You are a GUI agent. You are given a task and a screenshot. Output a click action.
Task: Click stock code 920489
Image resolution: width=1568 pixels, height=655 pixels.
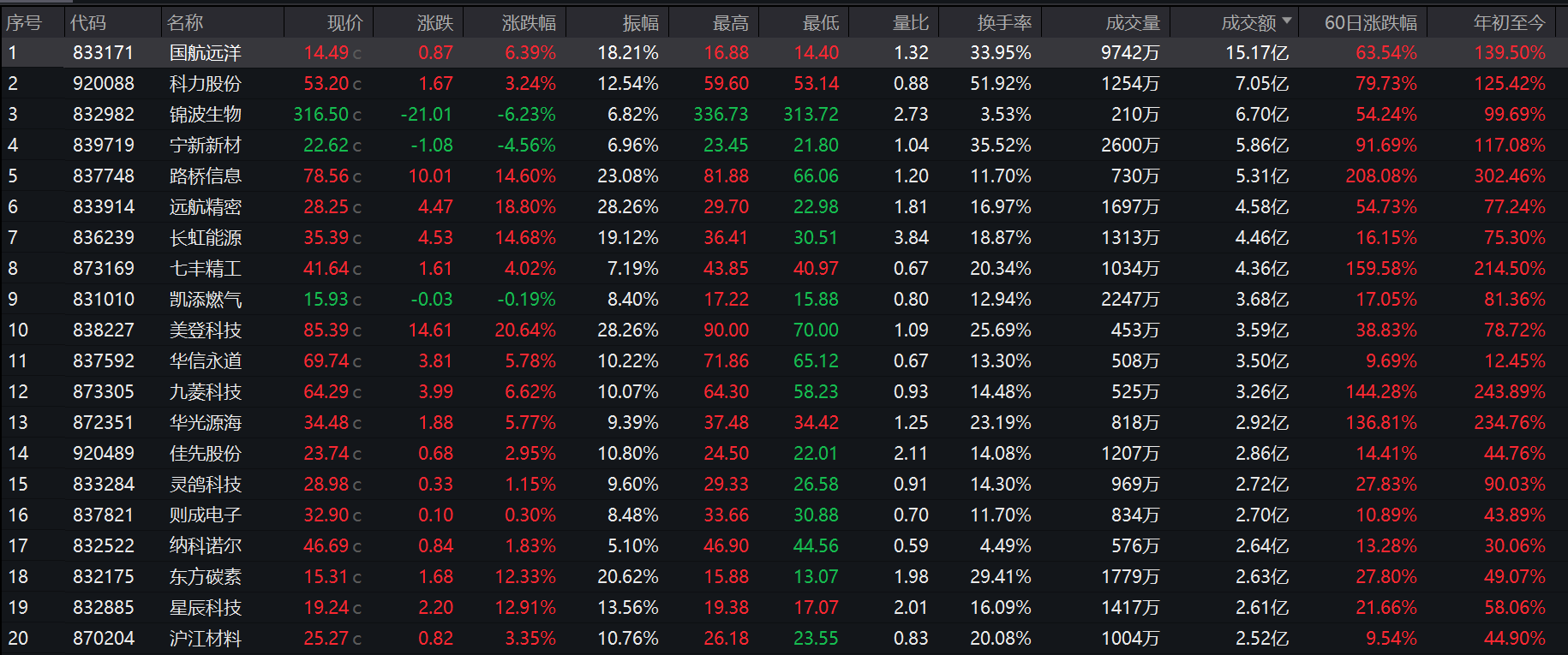pos(104,454)
